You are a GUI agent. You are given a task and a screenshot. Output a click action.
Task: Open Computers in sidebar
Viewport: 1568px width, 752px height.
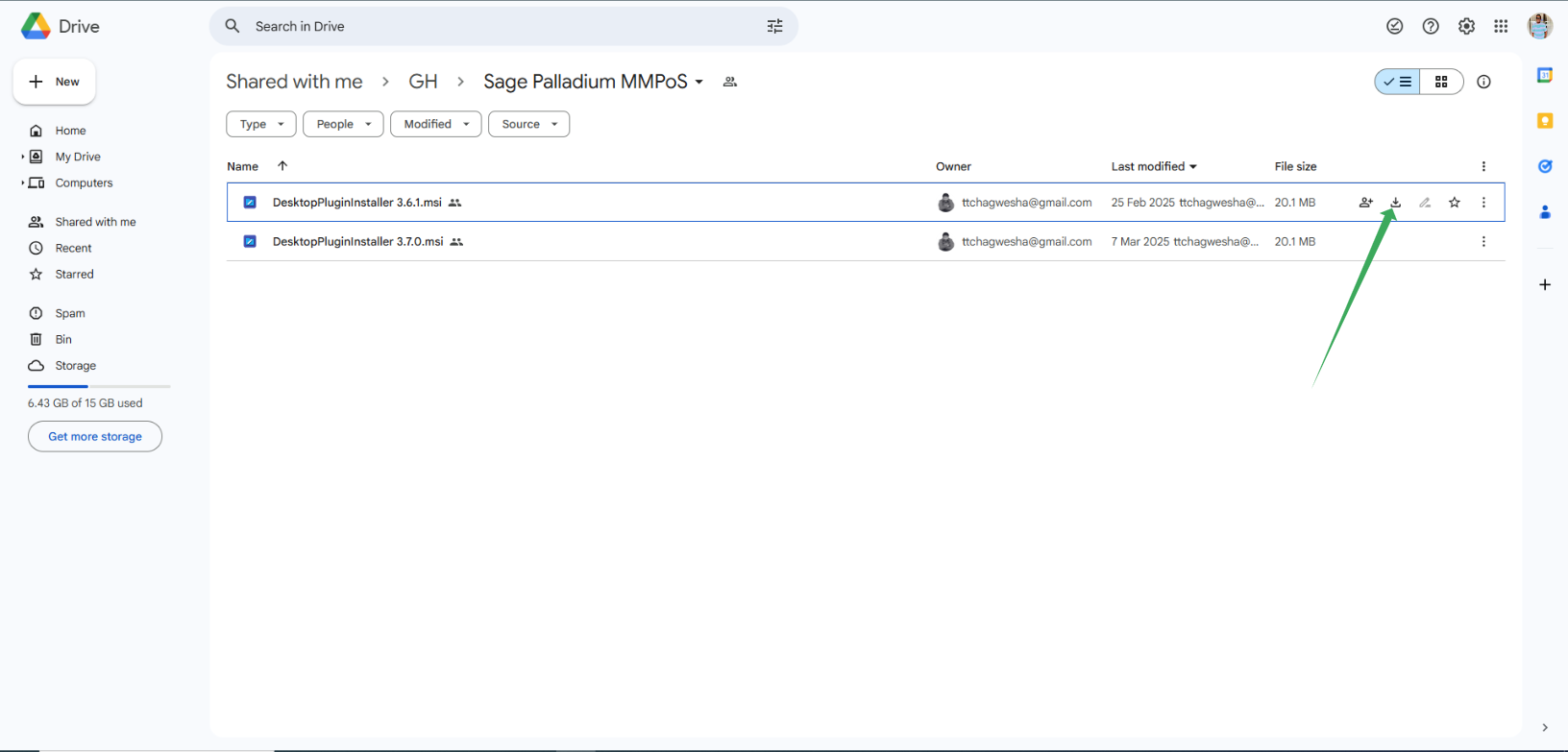tap(84, 182)
